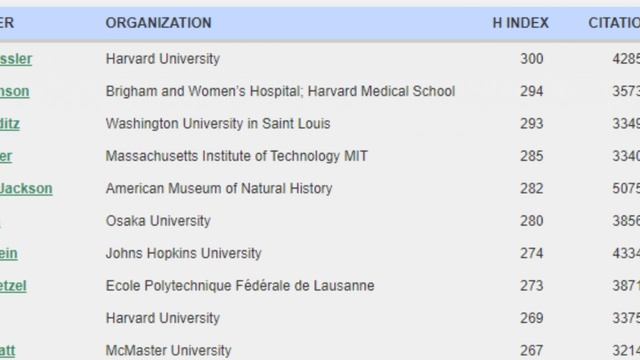Click the H index value 285
The height and width of the screenshot is (360, 640).
(531, 156)
